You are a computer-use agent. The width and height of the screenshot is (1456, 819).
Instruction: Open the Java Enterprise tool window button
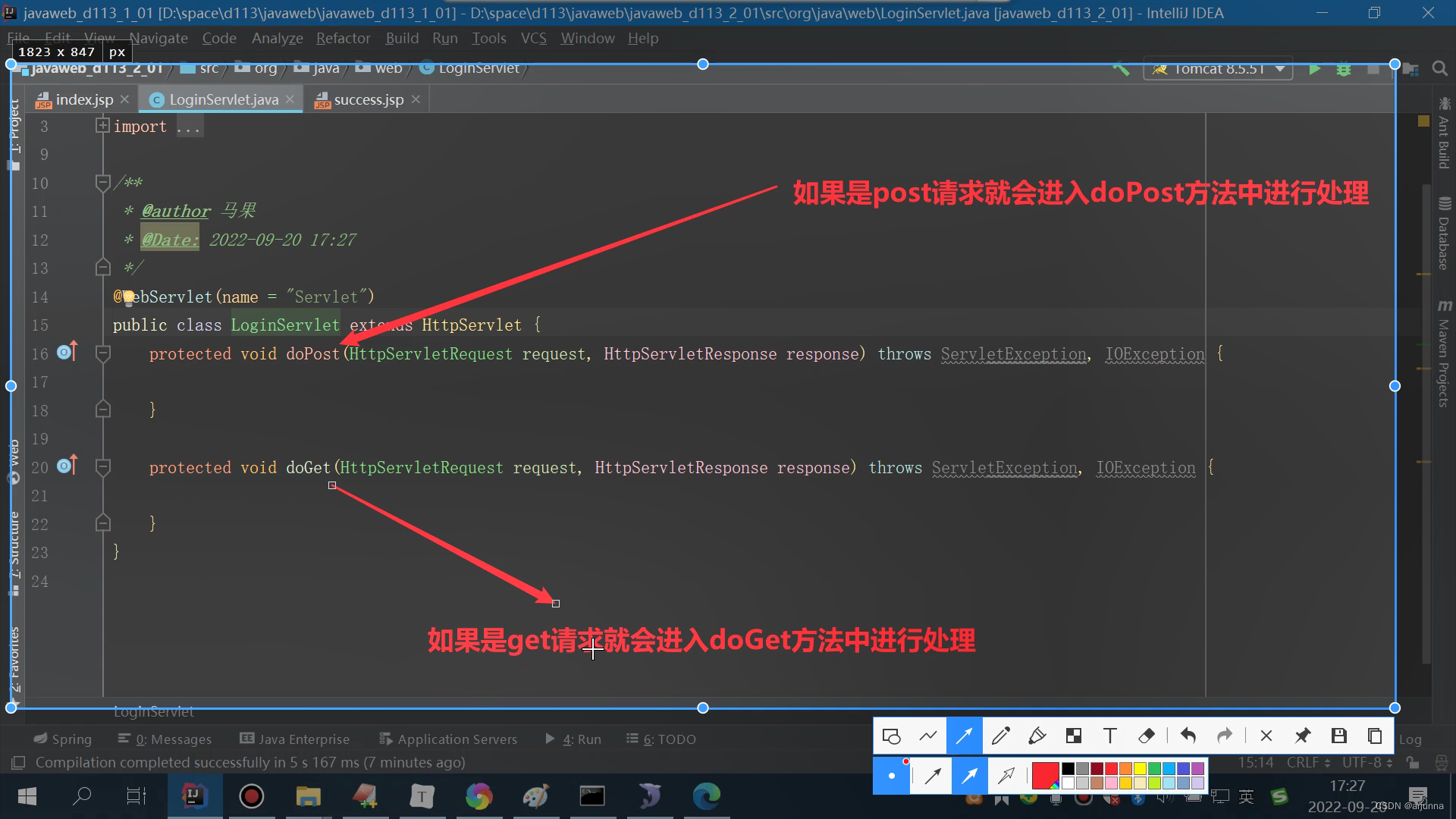tap(295, 739)
